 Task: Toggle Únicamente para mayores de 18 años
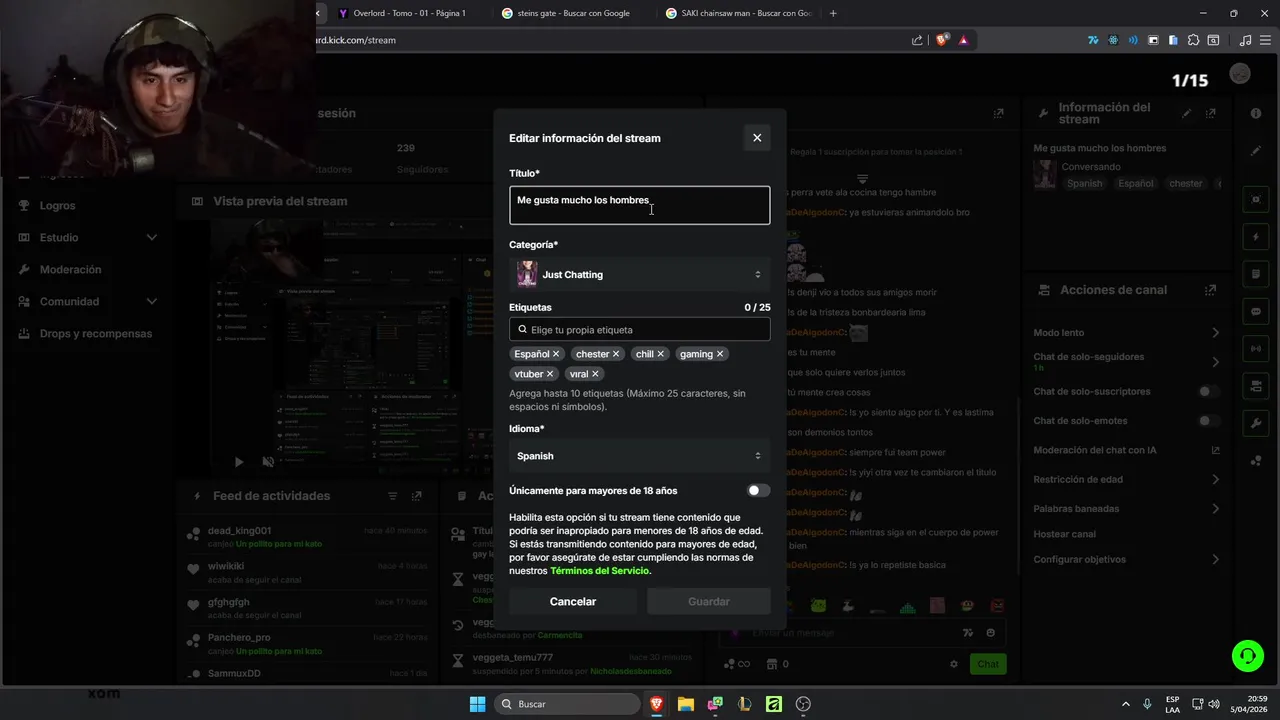(758, 491)
